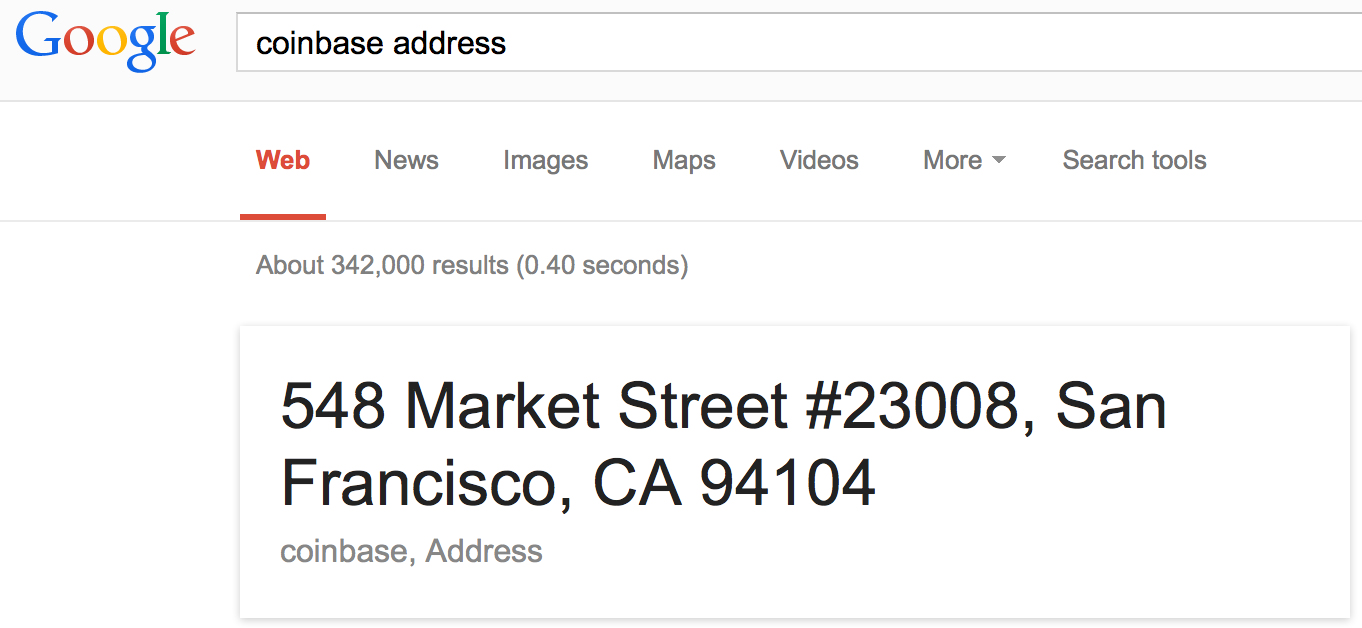
Task: Switch to the News tab
Action: (x=406, y=160)
